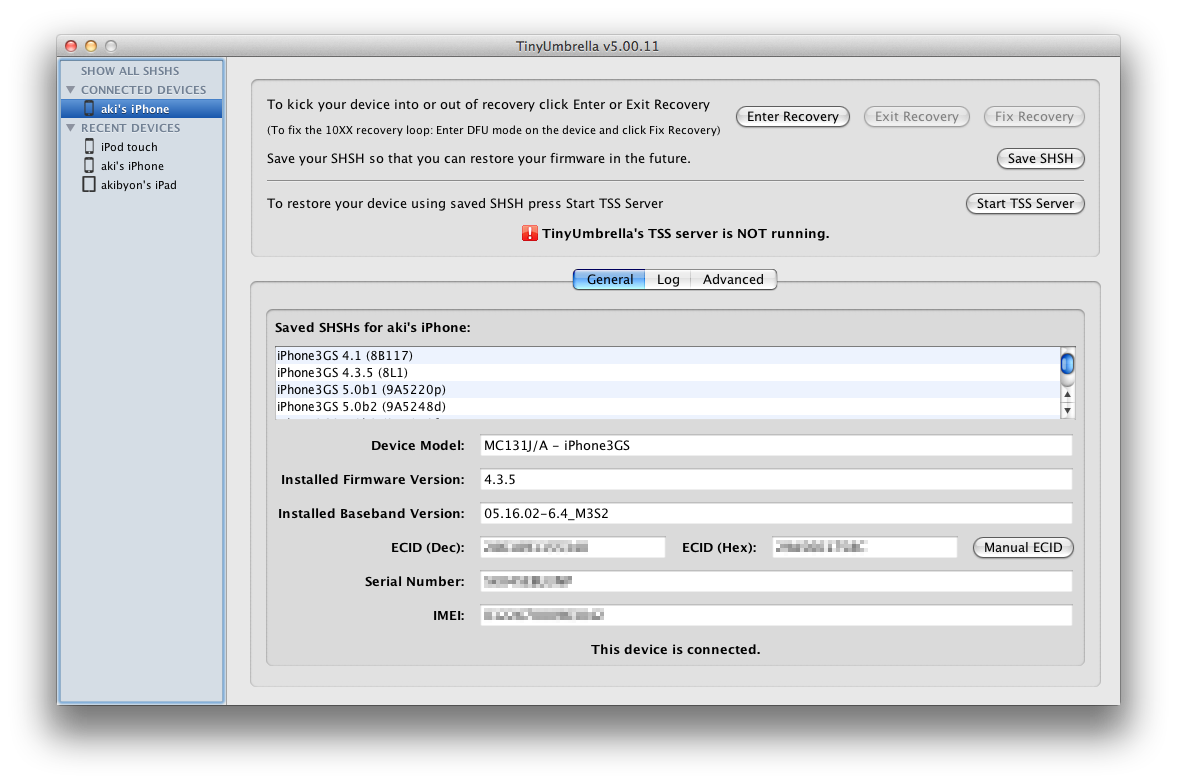Viewport: 1177px width, 784px height.
Task: Start the TSS Server
Action: click(1025, 204)
